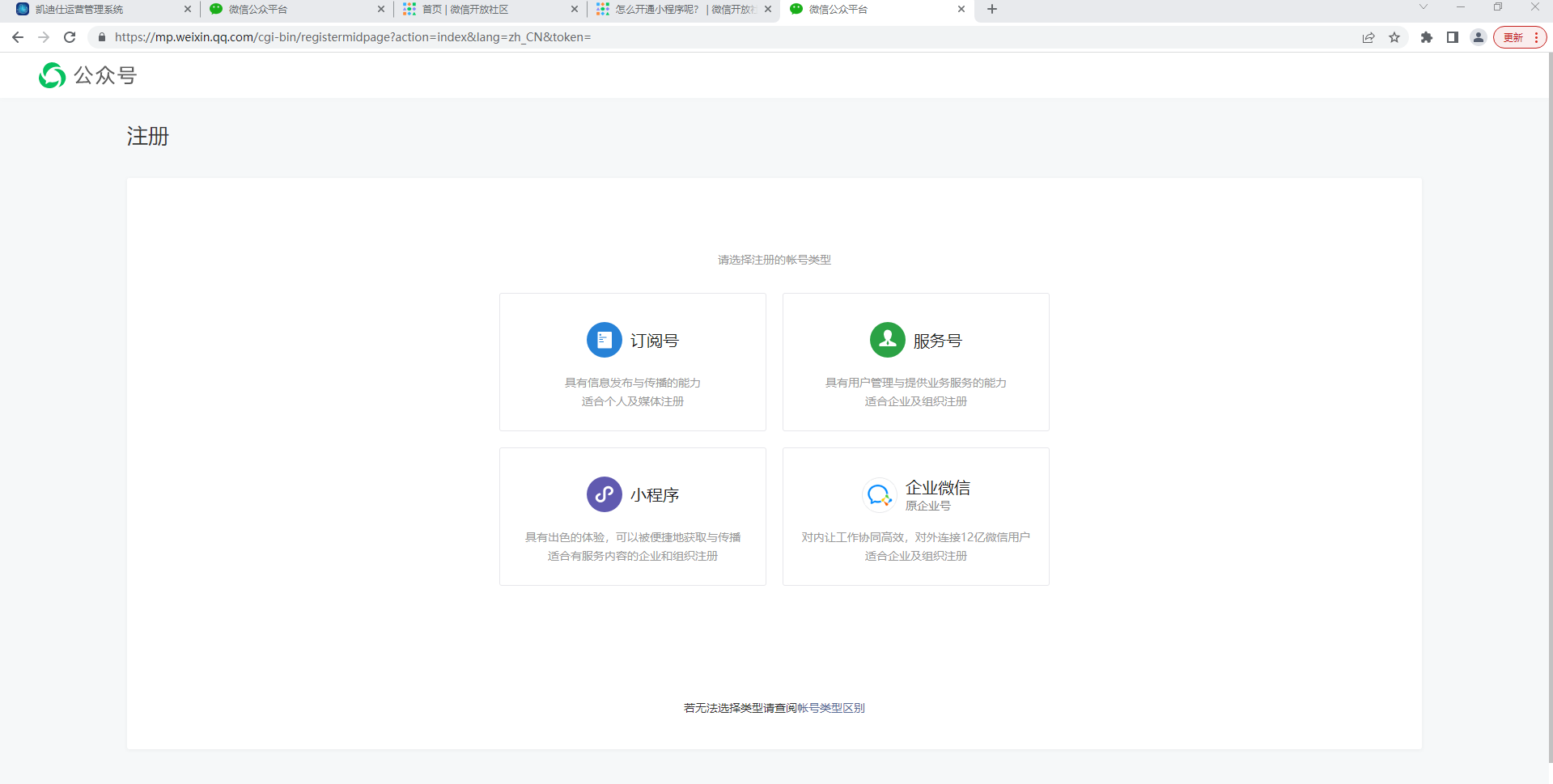
Task: Click 具有信息发布与传播的能力 description text
Action: pyautogui.click(x=633, y=383)
